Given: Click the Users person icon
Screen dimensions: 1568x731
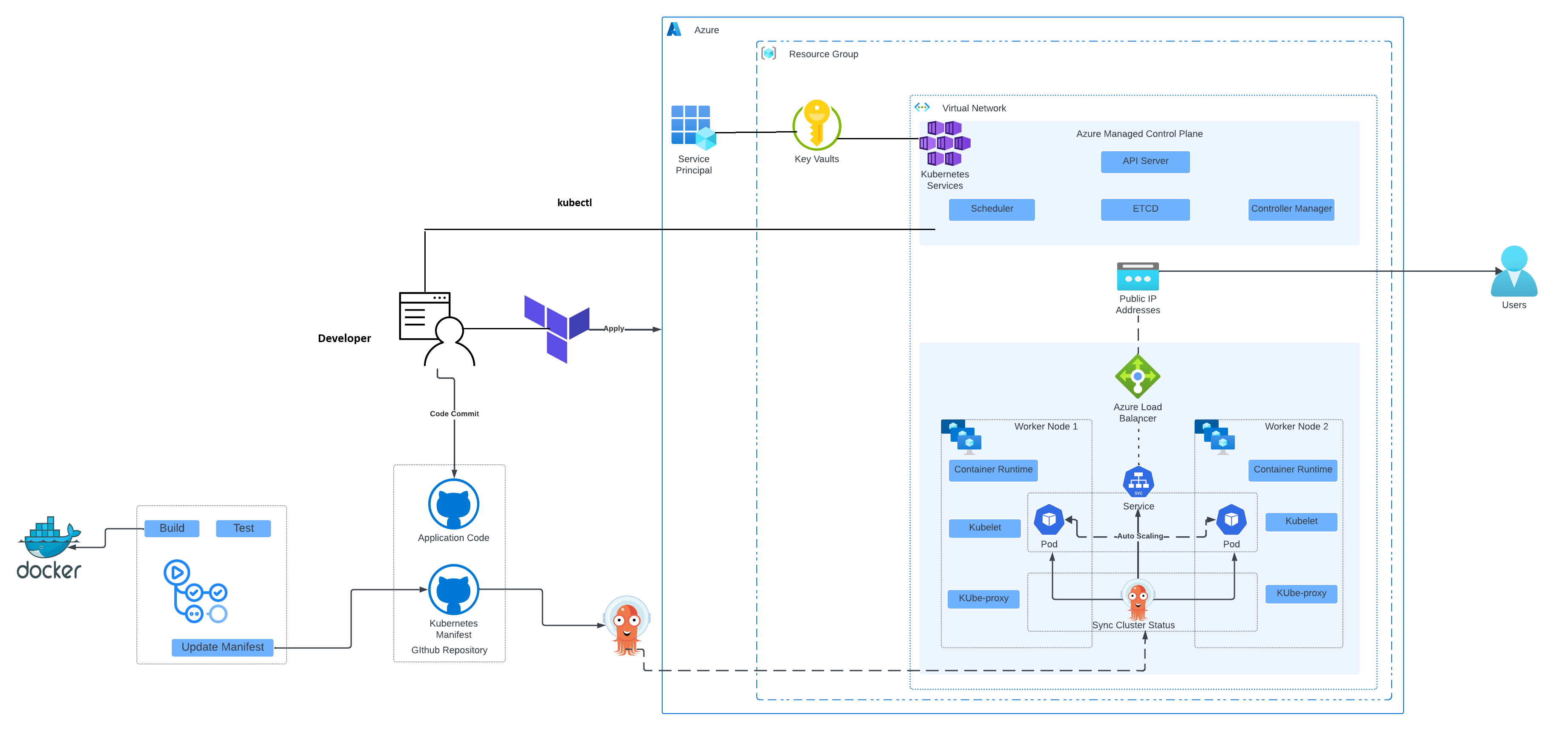Looking at the screenshot, I should tap(1514, 271).
